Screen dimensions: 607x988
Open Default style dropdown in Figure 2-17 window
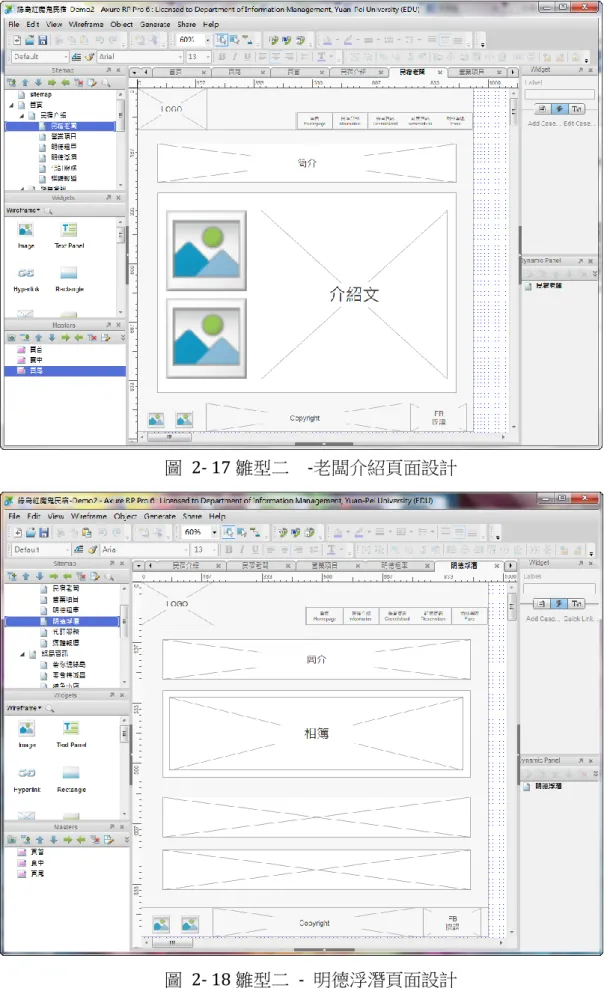pyautogui.click(x=66, y=57)
